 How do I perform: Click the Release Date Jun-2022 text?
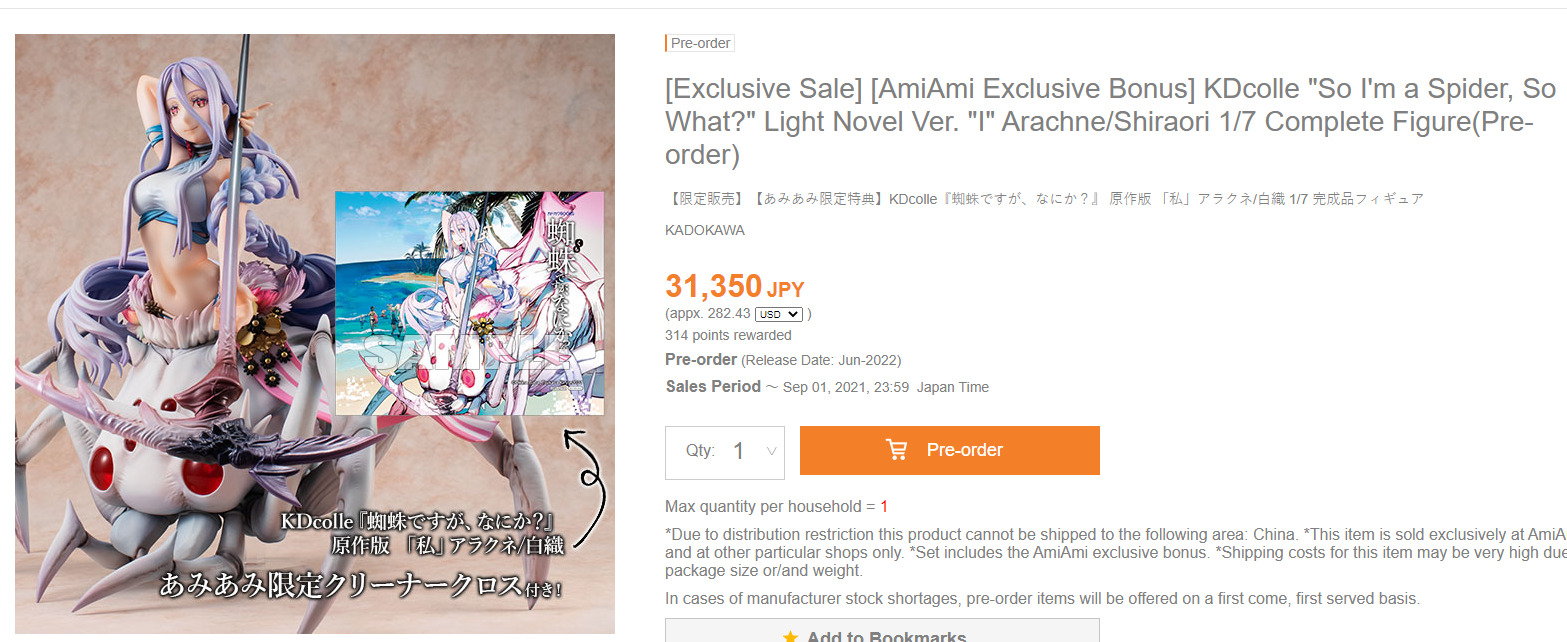pyautogui.click(x=820, y=360)
